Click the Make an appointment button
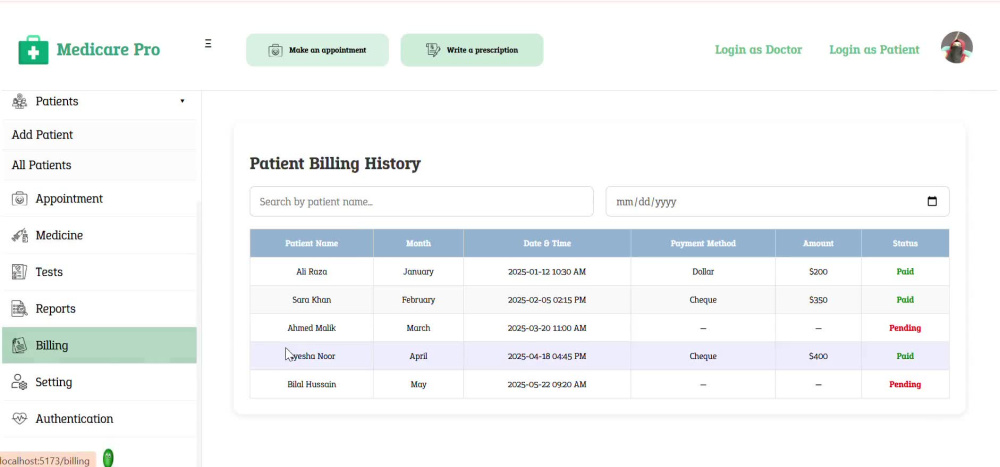Screen dimensions: 1000x467 318,50
